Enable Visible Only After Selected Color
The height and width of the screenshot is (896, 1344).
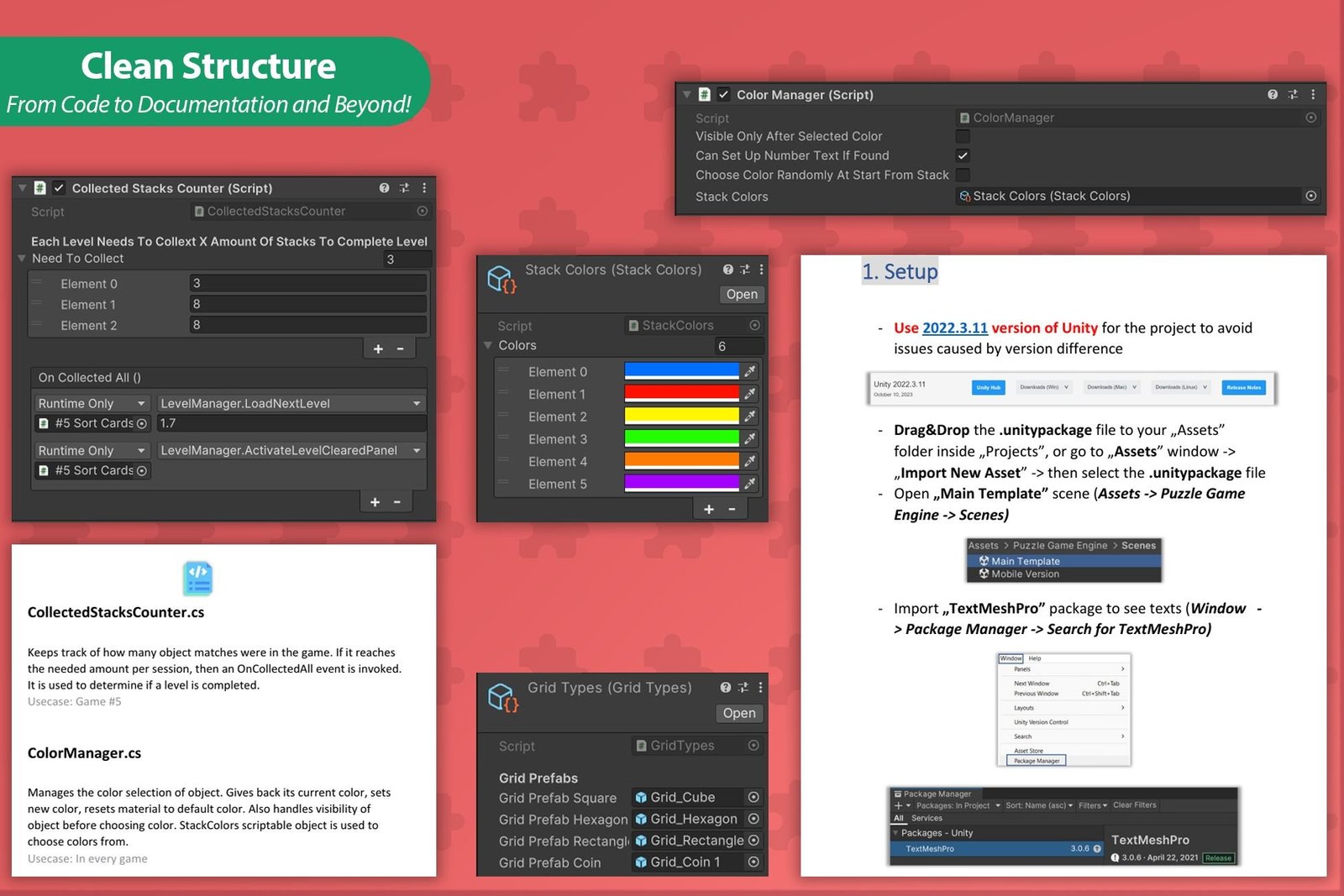click(x=963, y=136)
